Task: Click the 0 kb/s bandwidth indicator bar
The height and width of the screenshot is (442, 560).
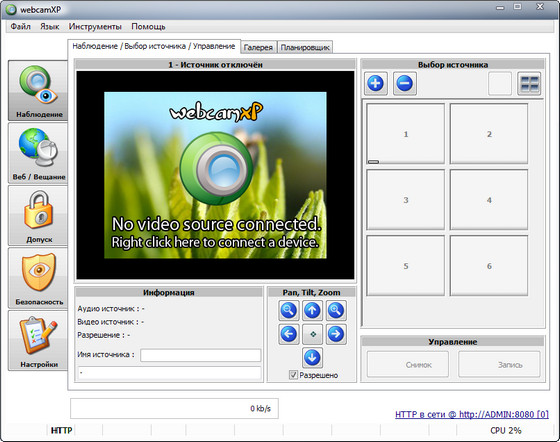Action: coord(174,408)
